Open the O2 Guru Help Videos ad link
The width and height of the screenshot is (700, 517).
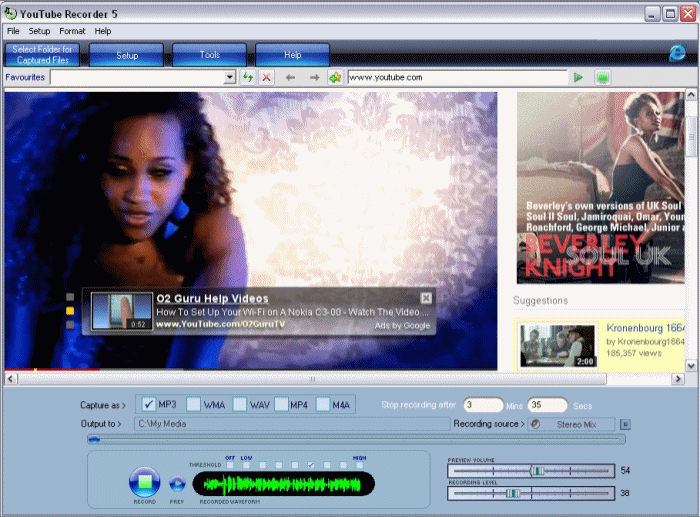click(x=212, y=298)
